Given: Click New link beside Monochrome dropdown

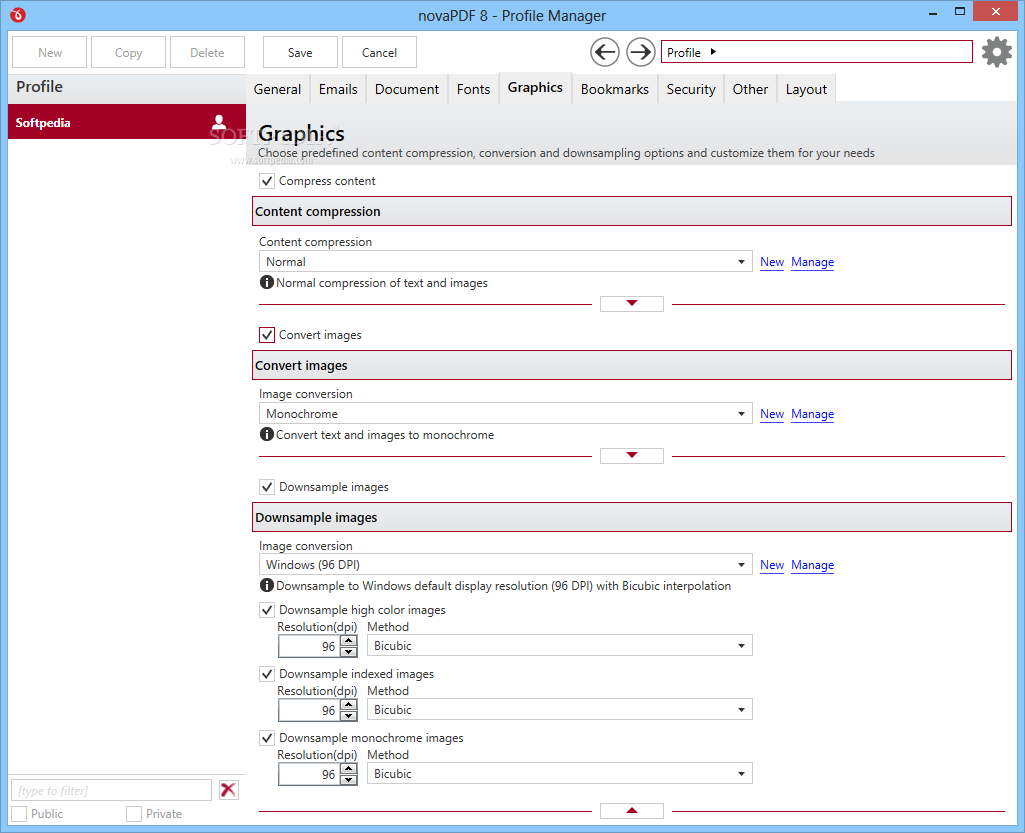Looking at the screenshot, I should pyautogui.click(x=772, y=414).
